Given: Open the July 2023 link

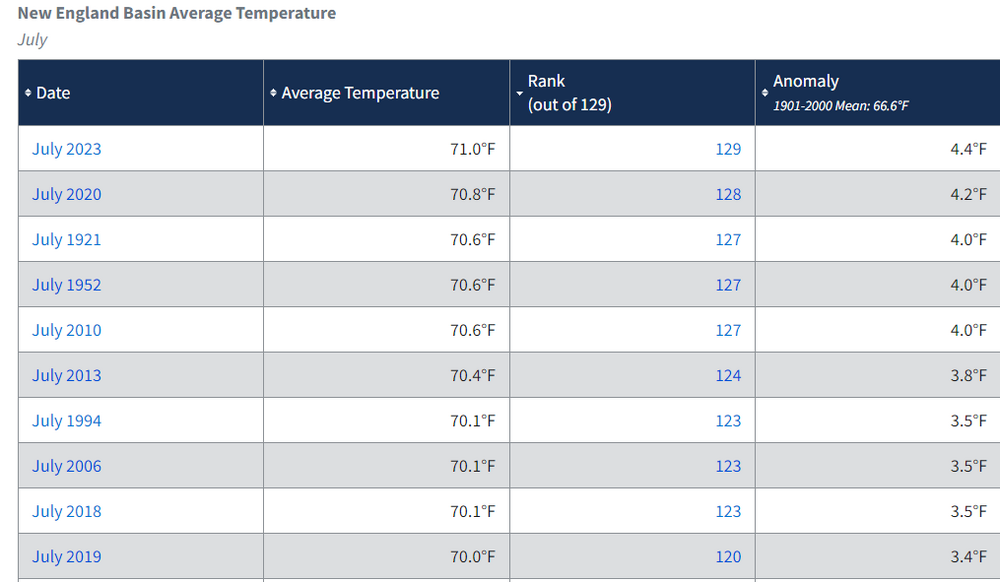Looking at the screenshot, I should point(67,149).
